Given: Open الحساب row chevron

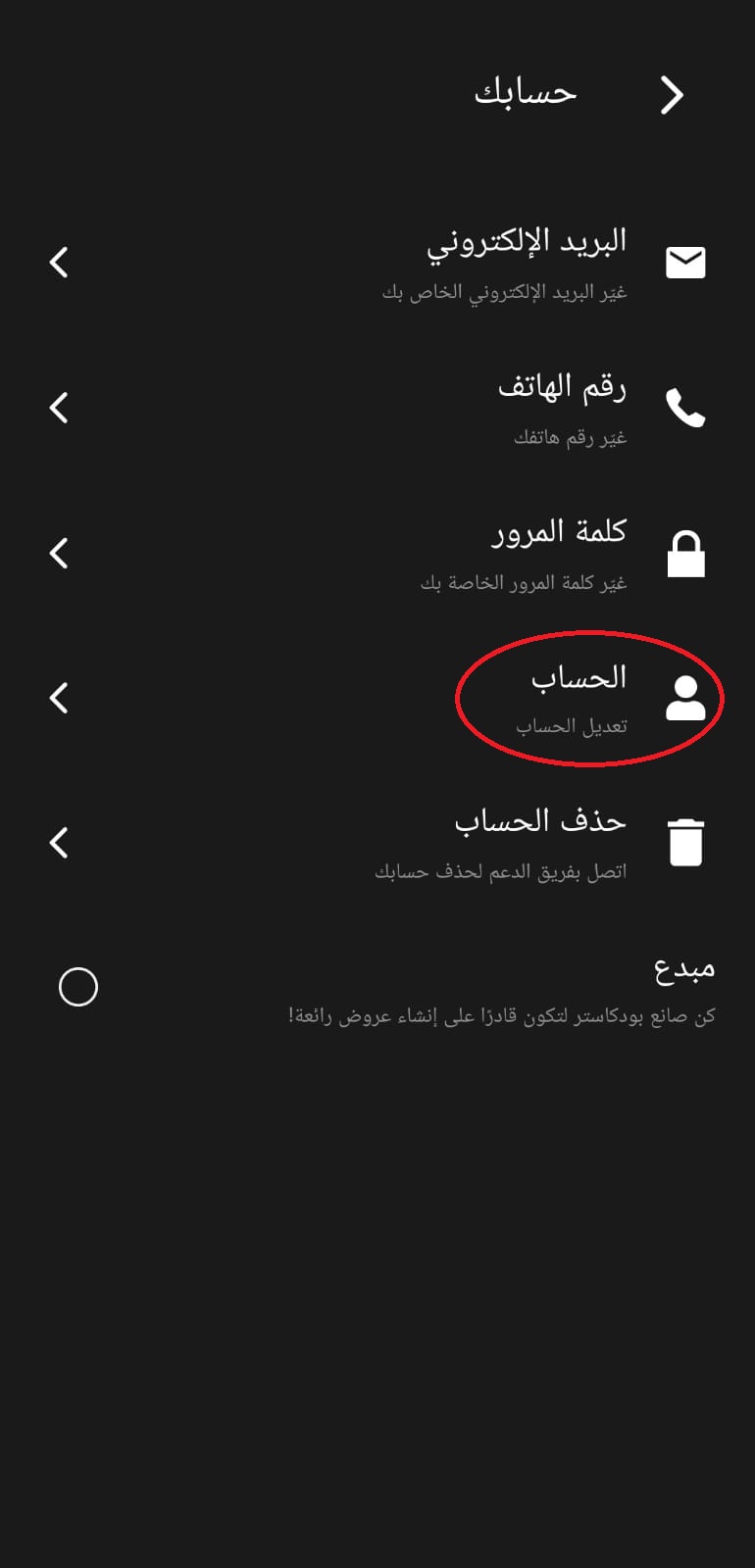Looking at the screenshot, I should pos(59,698).
